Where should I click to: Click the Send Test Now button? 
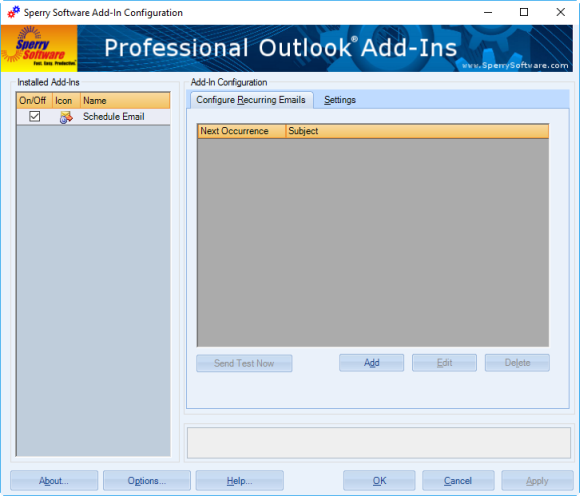pos(244,363)
